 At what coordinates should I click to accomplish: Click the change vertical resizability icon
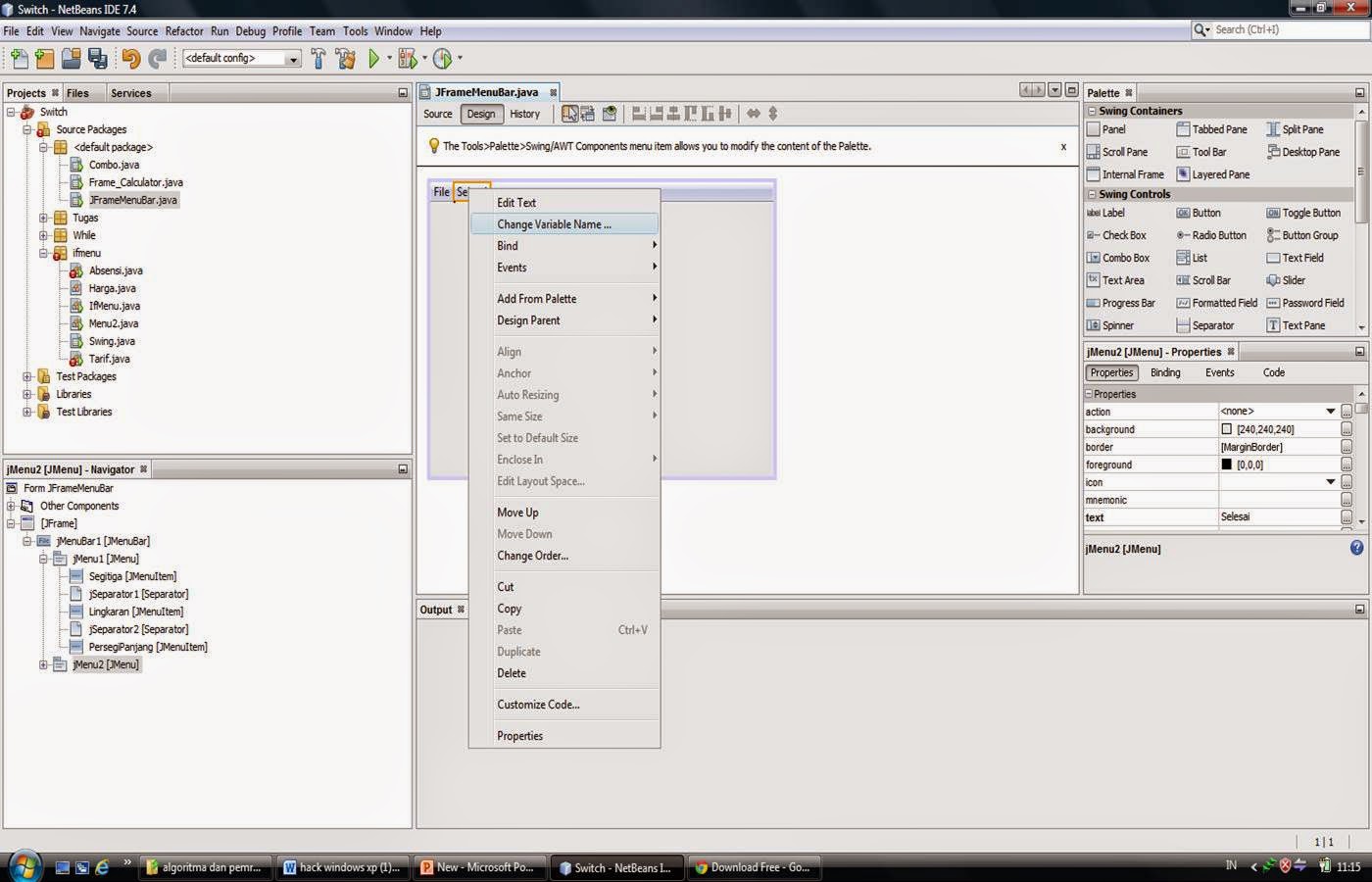[772, 114]
